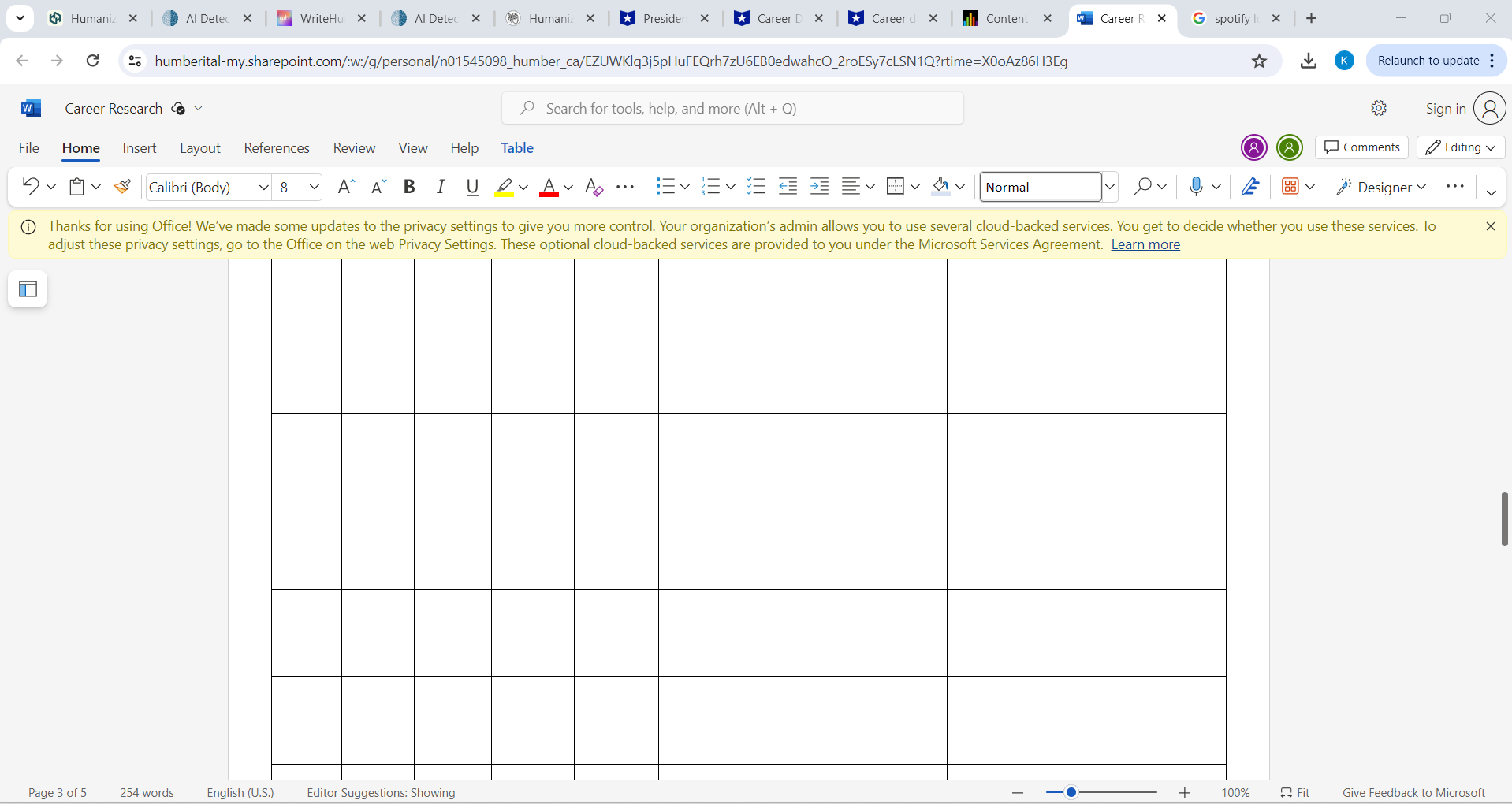Toggle Italic formatting
The image size is (1512, 804).
[441, 187]
